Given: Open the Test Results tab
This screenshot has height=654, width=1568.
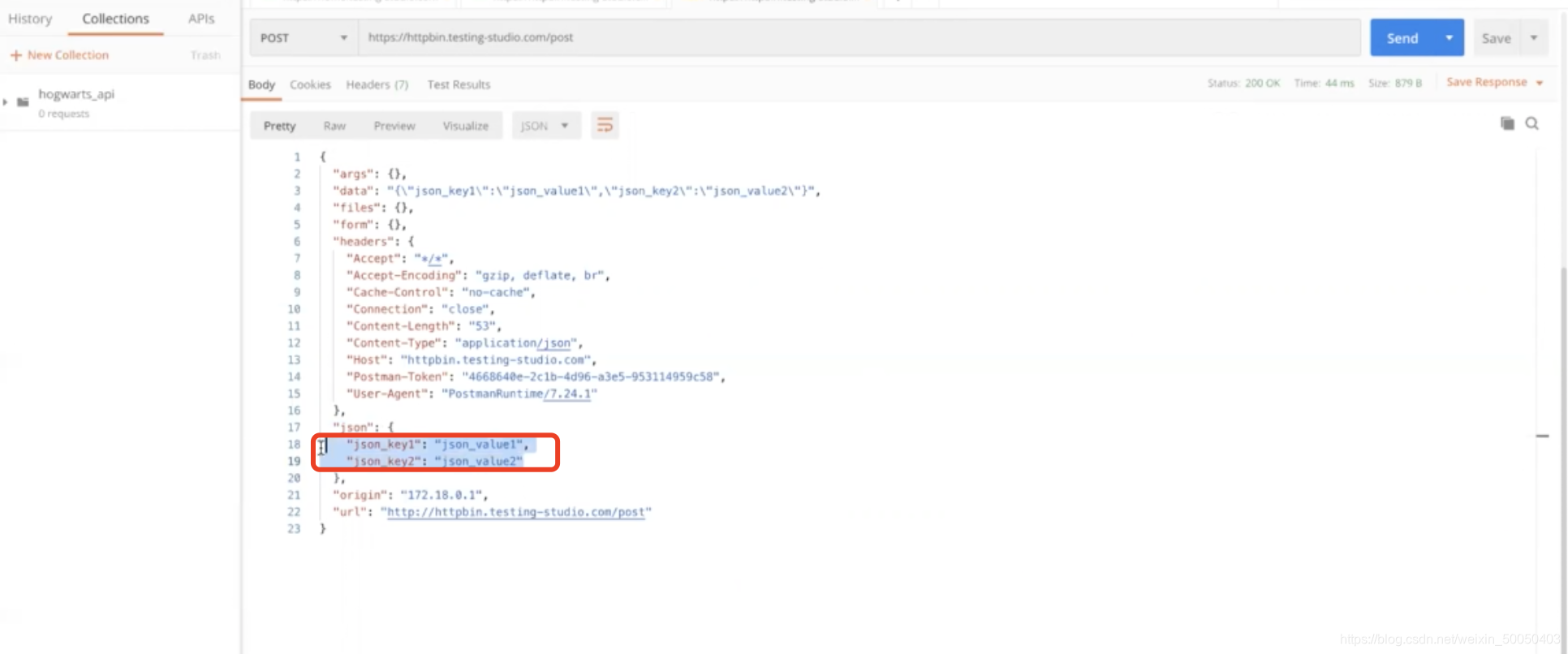Looking at the screenshot, I should (x=459, y=84).
